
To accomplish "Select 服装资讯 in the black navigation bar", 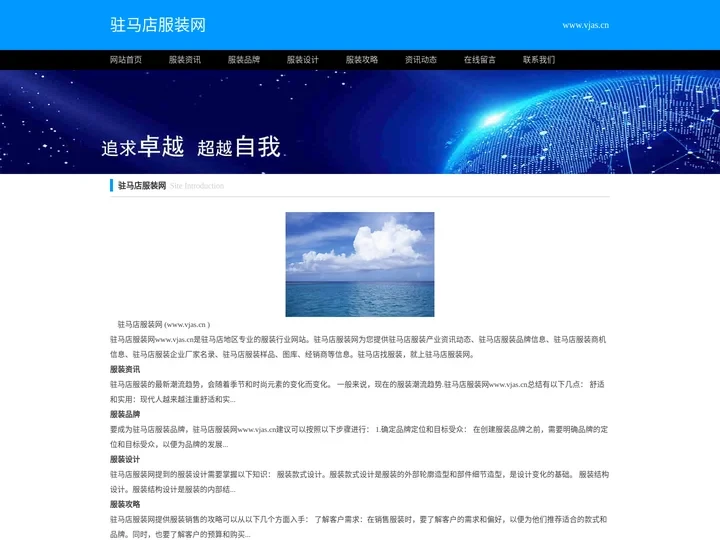I will coord(185,60).
